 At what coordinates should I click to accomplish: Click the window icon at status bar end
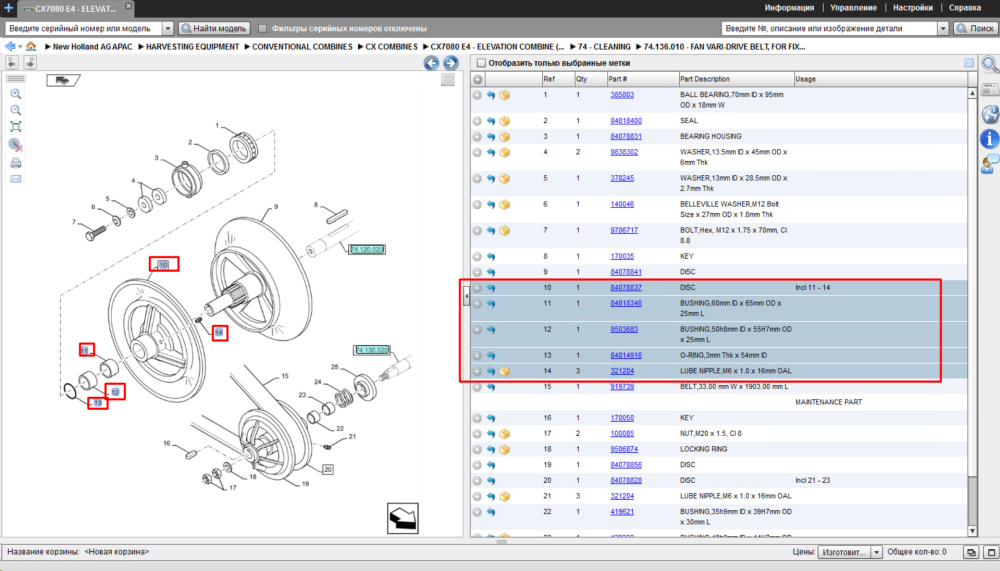coord(990,552)
